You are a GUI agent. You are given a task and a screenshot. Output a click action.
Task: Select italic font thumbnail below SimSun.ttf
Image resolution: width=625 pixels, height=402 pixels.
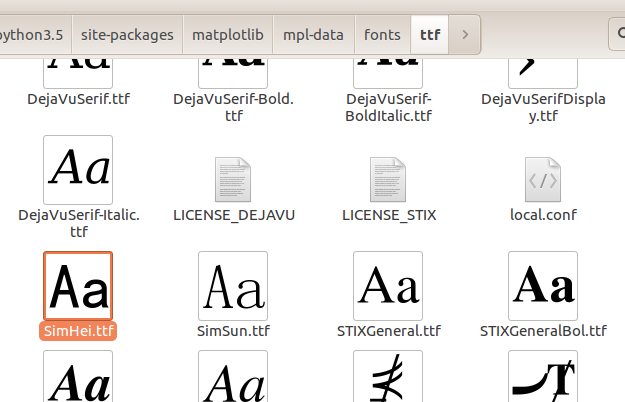coord(233,377)
